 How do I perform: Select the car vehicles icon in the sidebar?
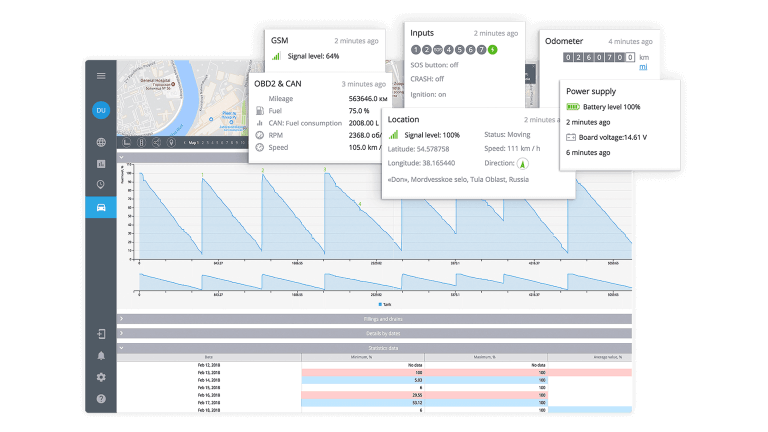pos(101,206)
